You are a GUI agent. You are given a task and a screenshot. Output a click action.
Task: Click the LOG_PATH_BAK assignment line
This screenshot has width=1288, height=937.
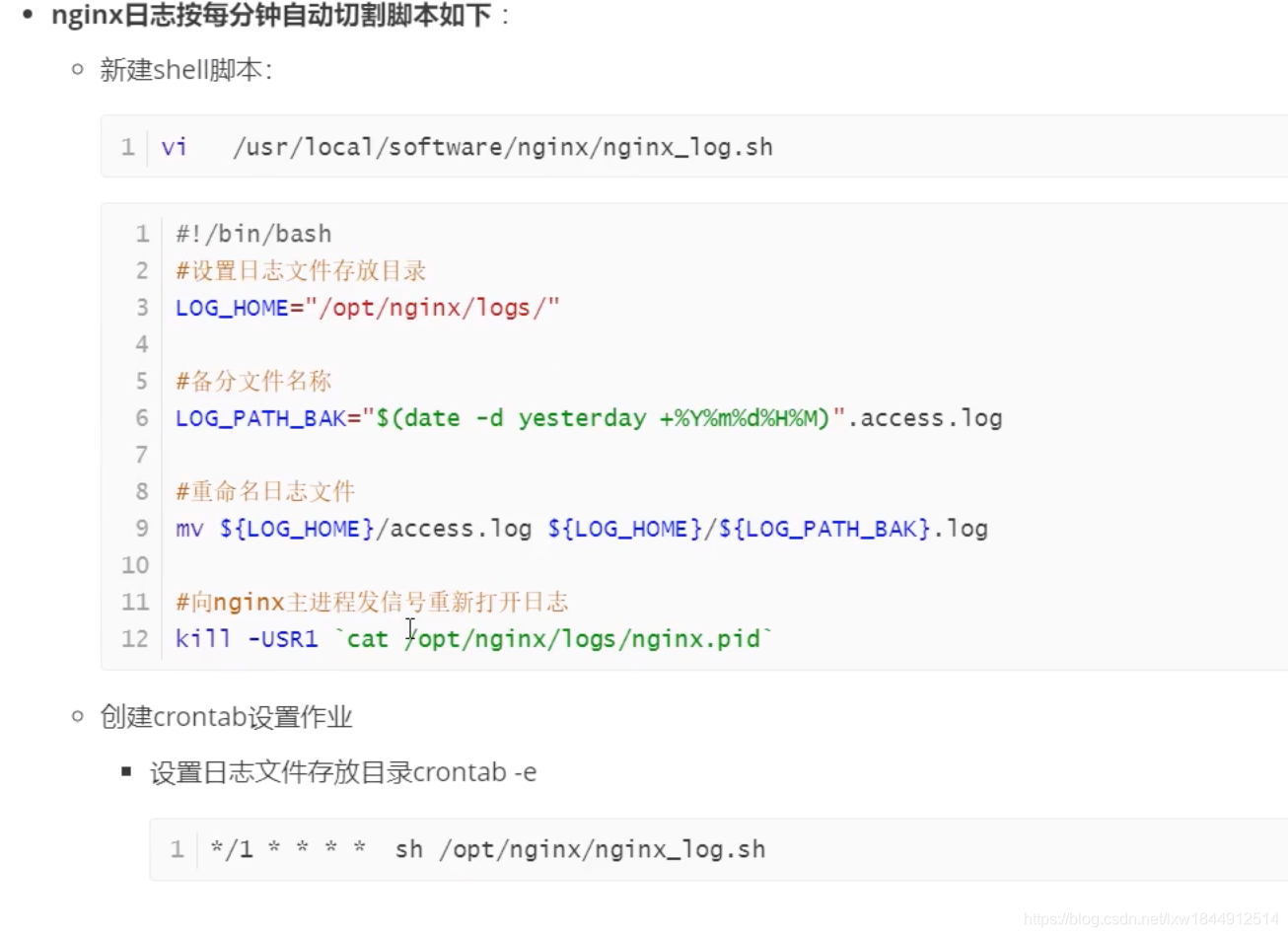(x=589, y=418)
